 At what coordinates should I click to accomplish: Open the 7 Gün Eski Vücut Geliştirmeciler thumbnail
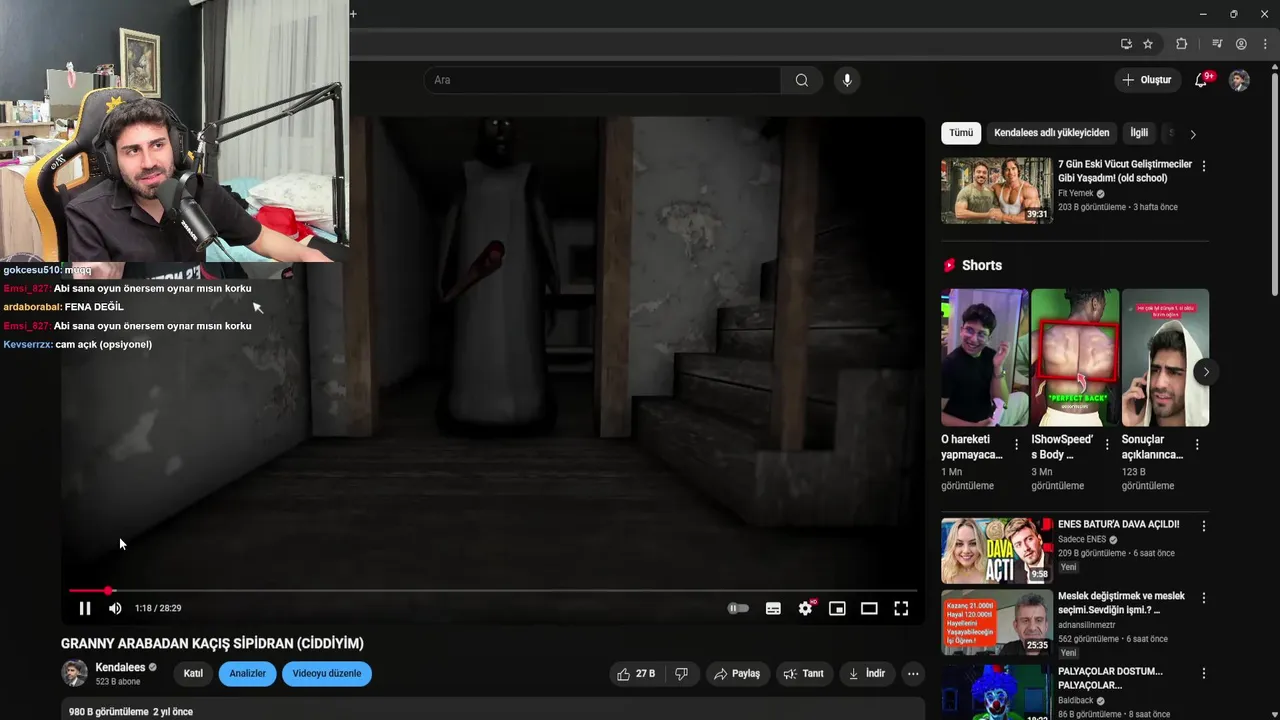tap(996, 190)
